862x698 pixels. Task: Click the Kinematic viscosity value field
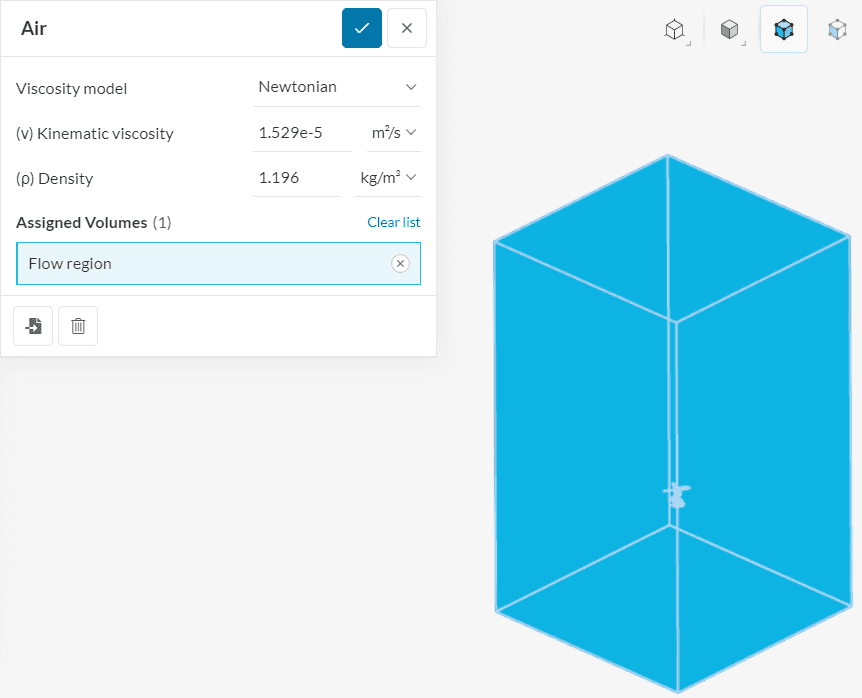302,132
